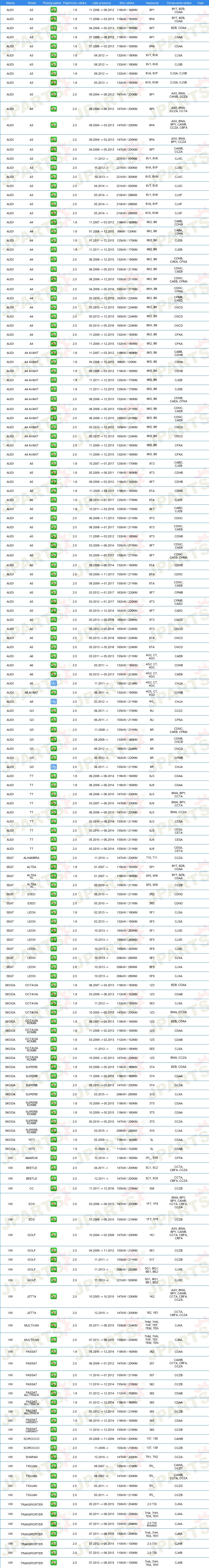Click the hybrid icon in Audi A8 row
The width and height of the screenshot is (209, 1568).
coord(53,702)
